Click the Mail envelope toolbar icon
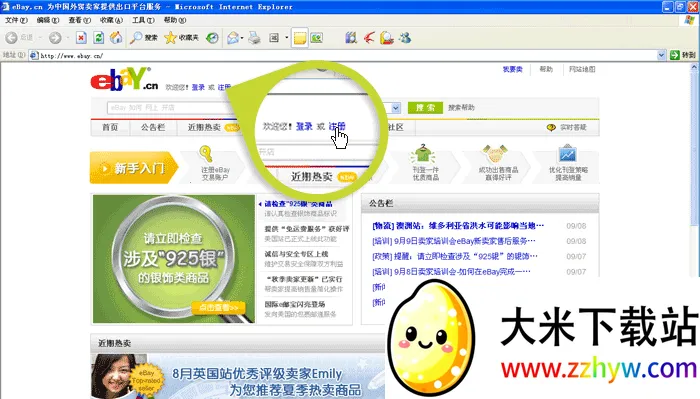The width and height of the screenshot is (700, 399). (233, 38)
